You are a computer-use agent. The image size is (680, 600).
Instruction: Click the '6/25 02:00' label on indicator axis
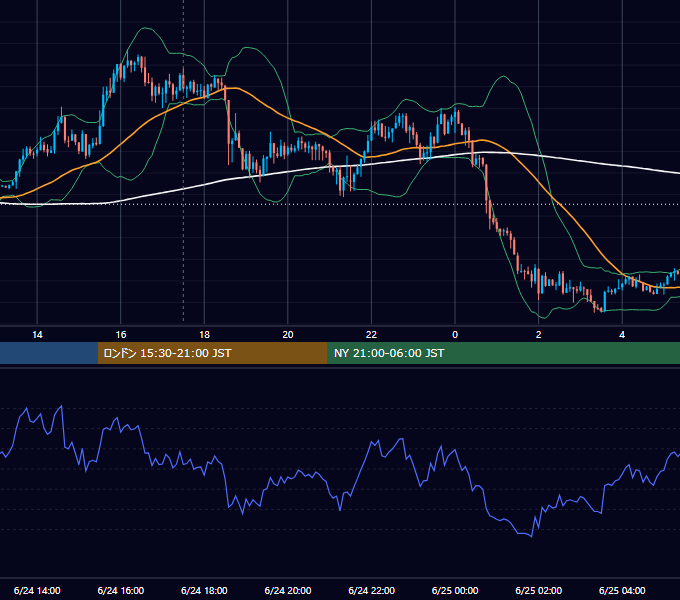point(539,590)
